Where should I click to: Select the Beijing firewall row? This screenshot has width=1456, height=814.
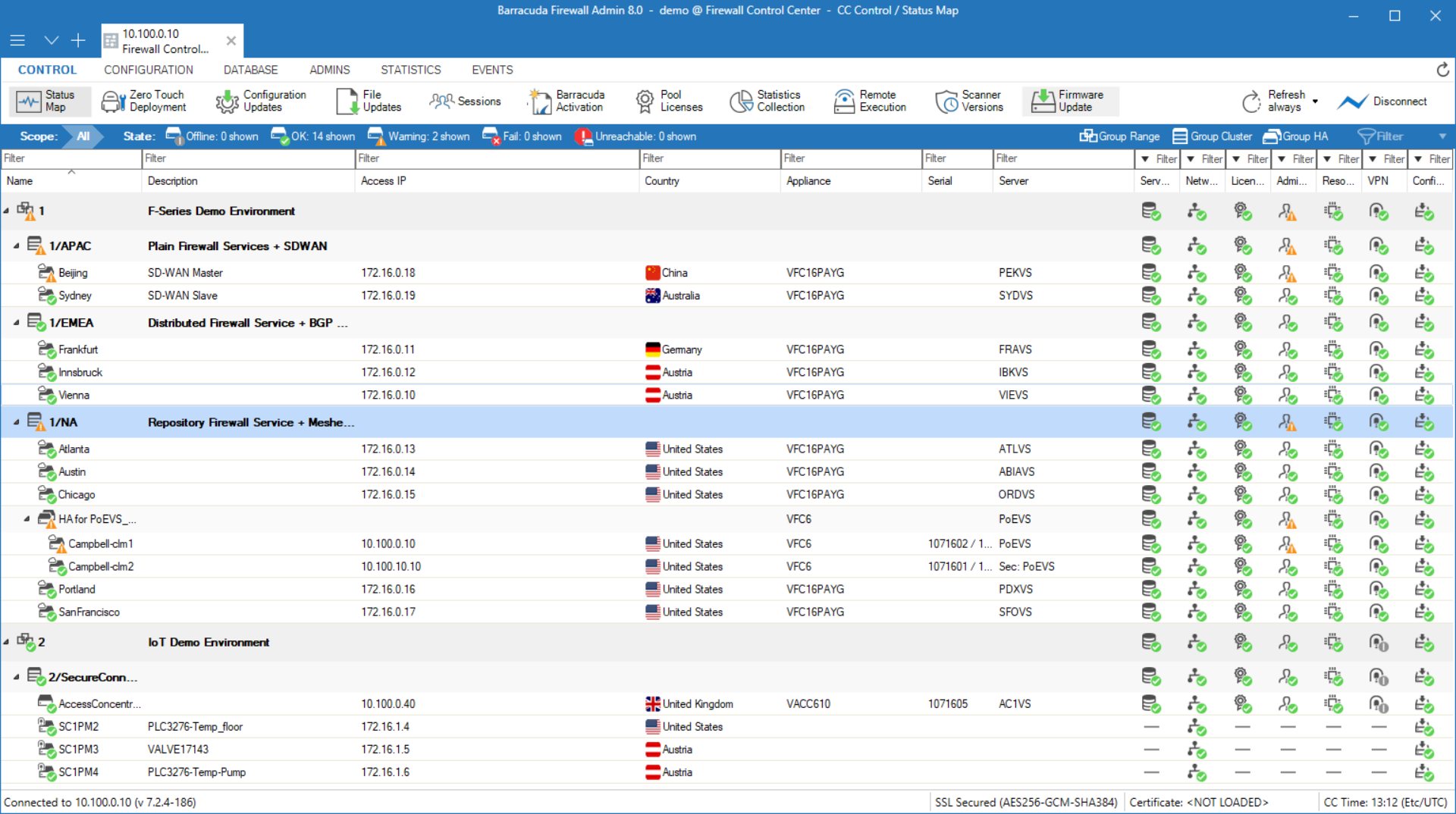click(728, 273)
